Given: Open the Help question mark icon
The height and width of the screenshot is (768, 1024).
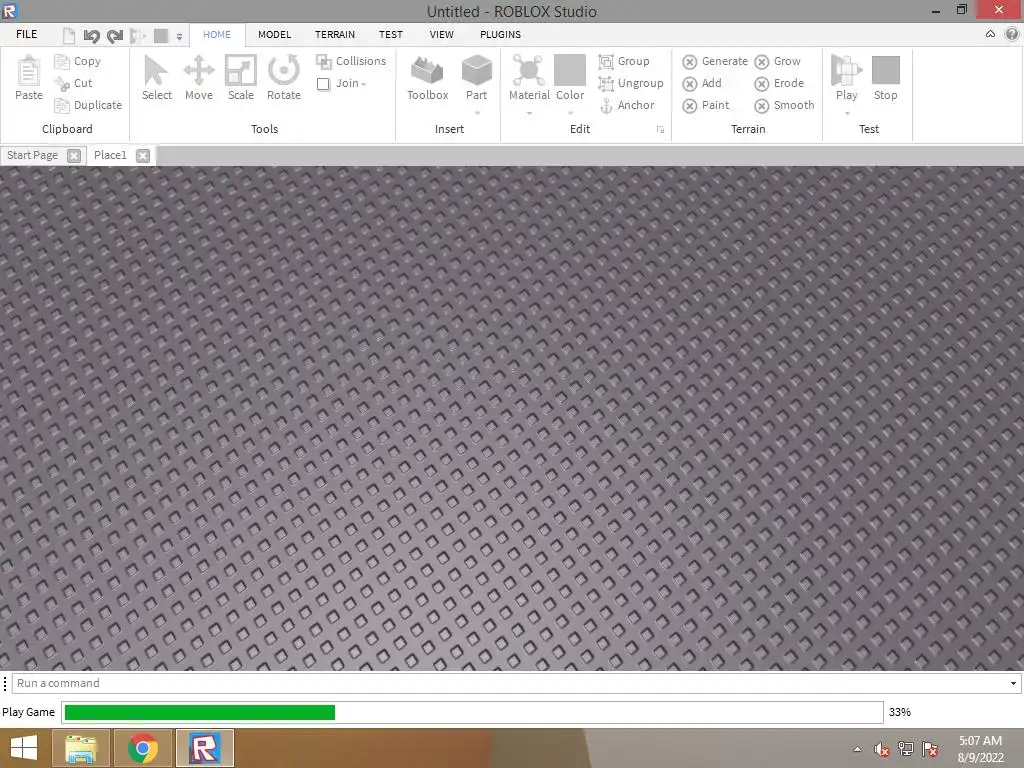Looking at the screenshot, I should (x=1012, y=34).
